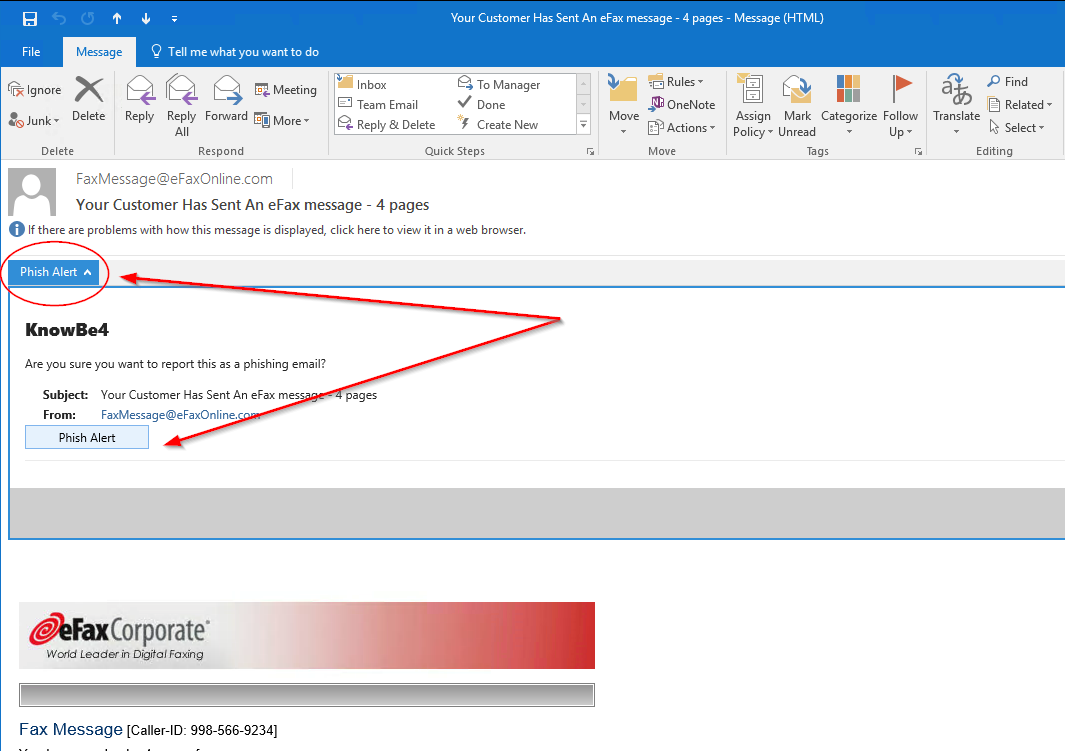This screenshot has width=1065, height=751.
Task: Expand the Categorize color options
Action: point(848,132)
